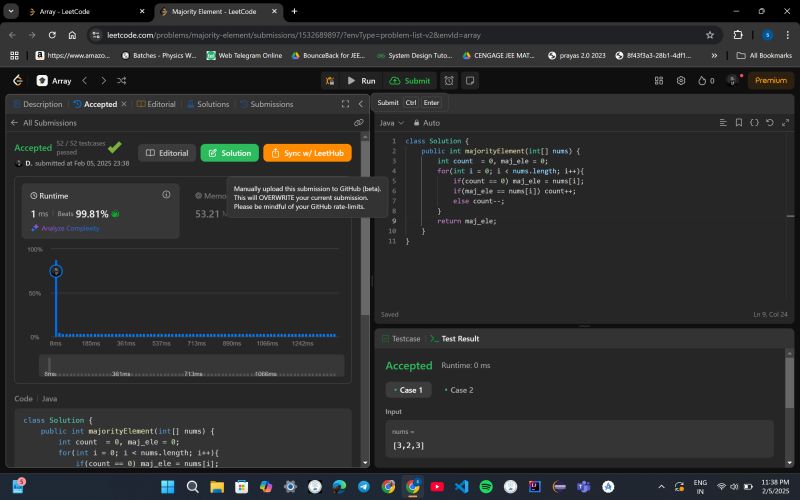Pick a random problem with shuffle icon

[x=122, y=80]
